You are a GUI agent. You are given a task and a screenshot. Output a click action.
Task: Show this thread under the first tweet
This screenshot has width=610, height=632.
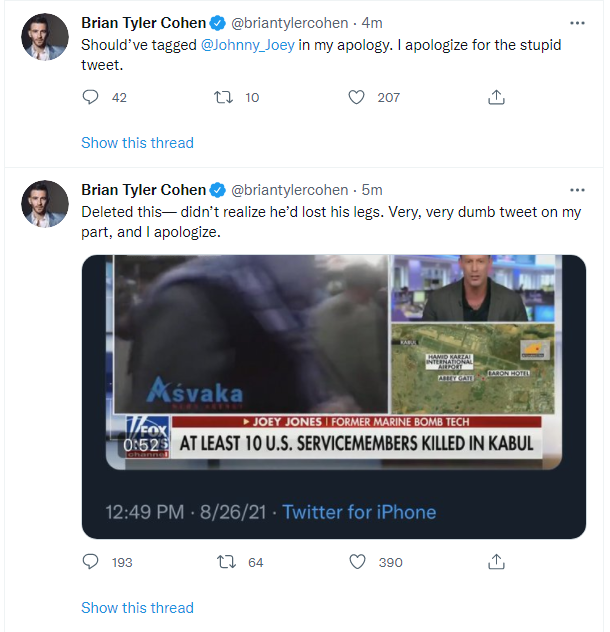(137, 143)
